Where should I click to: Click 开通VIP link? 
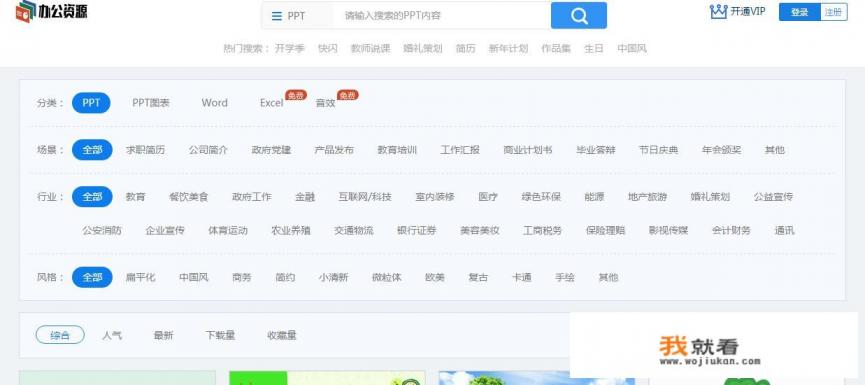(748, 12)
